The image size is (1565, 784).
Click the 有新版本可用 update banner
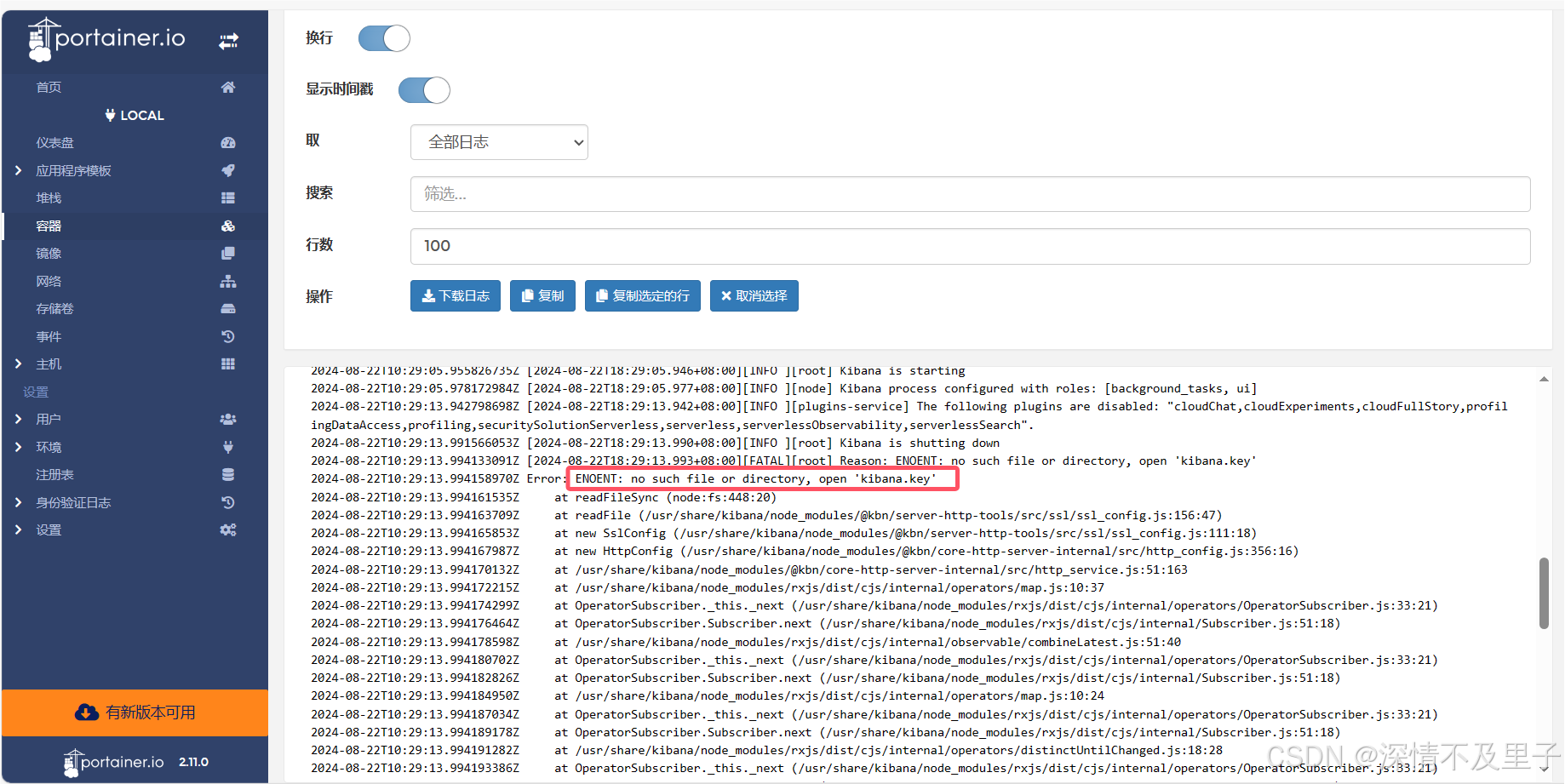135,712
